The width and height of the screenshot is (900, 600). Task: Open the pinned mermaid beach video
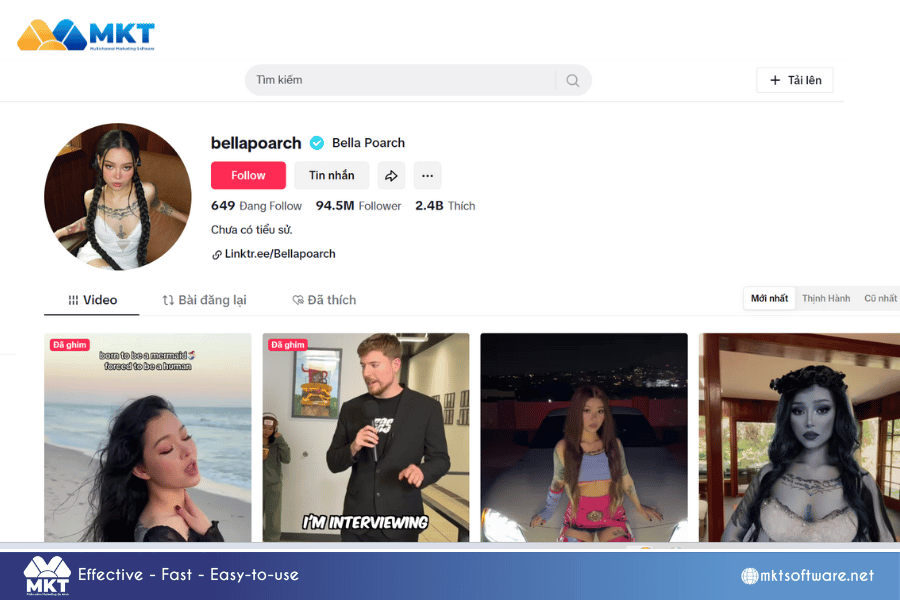click(148, 438)
